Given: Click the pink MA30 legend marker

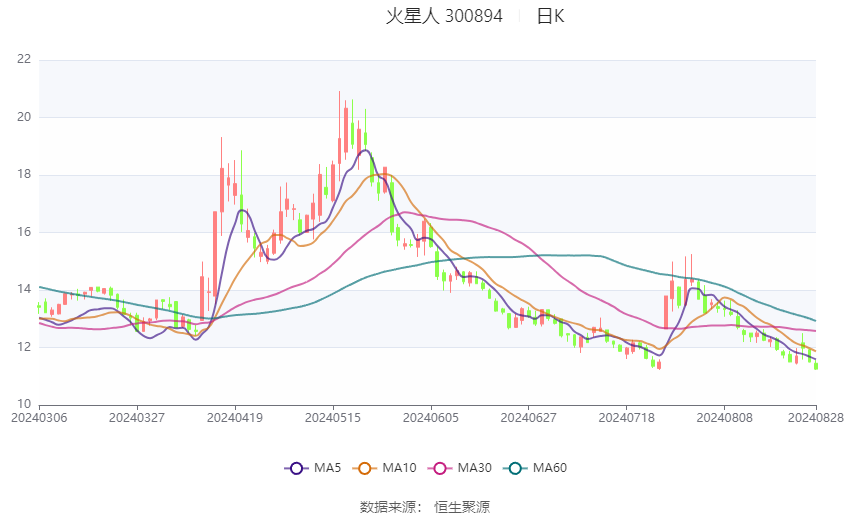Looking at the screenshot, I should point(440,468).
